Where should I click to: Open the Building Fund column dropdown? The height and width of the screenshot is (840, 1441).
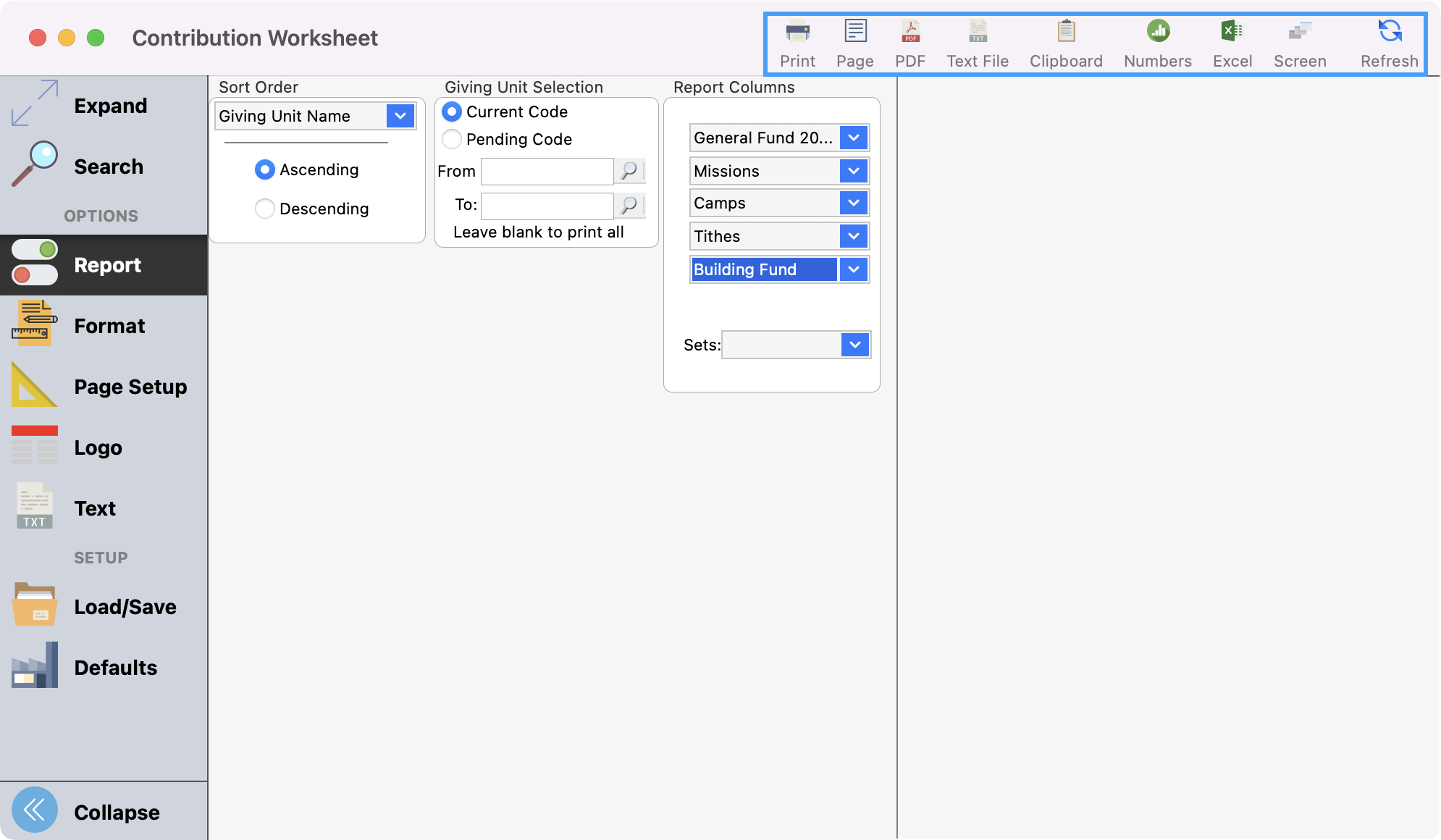(x=853, y=269)
